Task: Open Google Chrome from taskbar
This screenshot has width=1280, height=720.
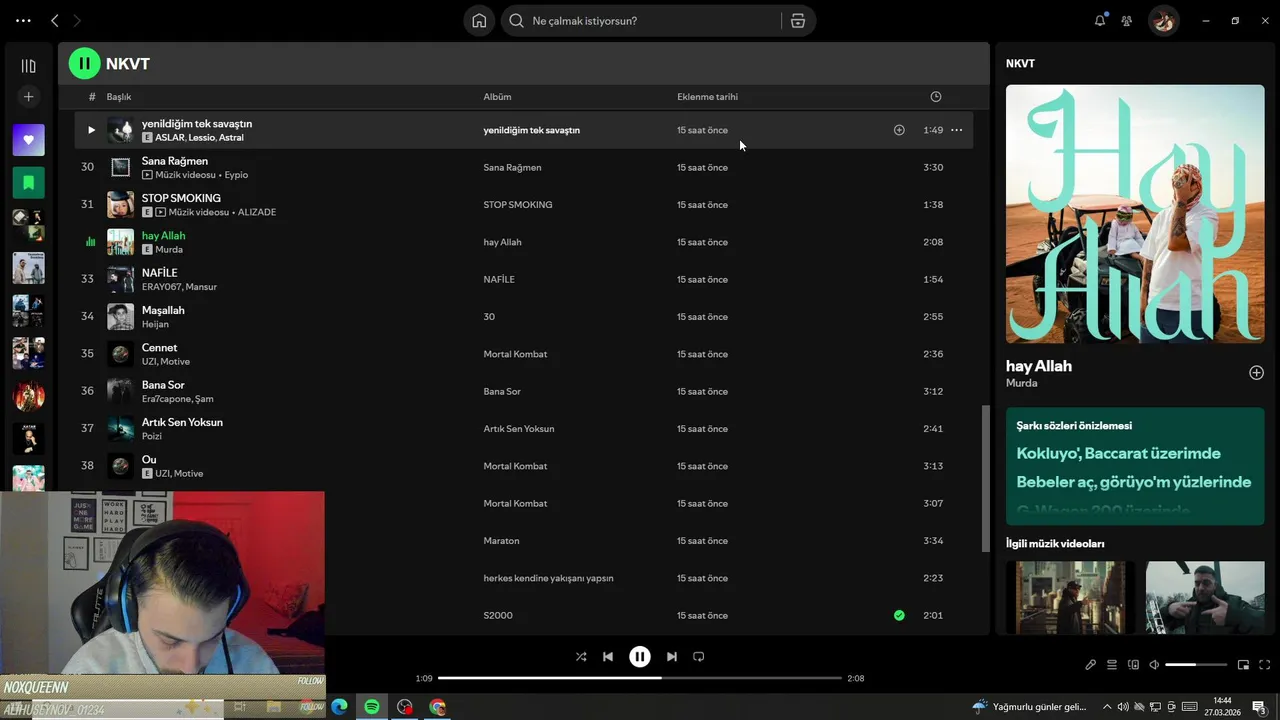Action: (437, 707)
